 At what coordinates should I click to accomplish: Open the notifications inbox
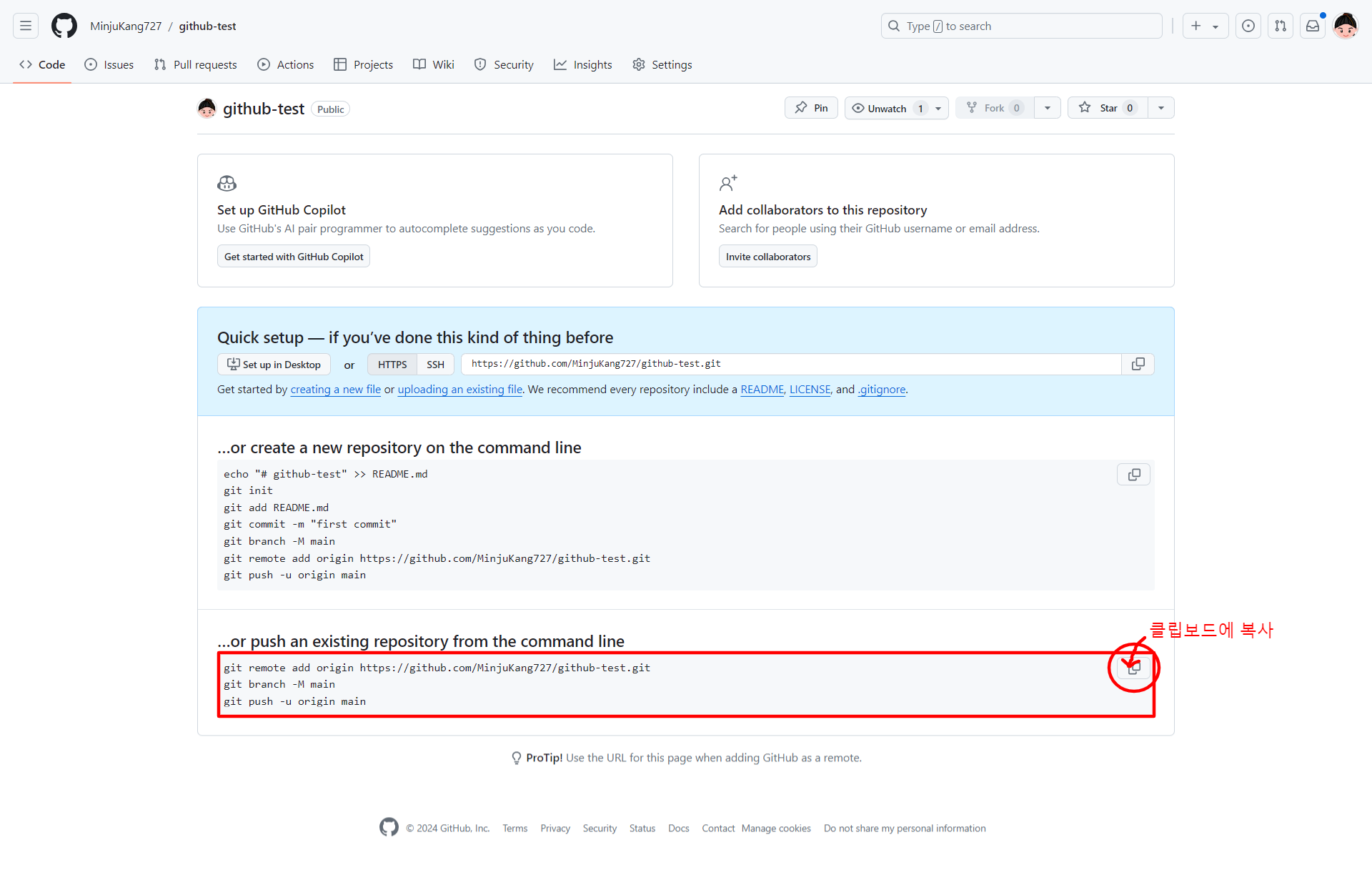tap(1313, 26)
